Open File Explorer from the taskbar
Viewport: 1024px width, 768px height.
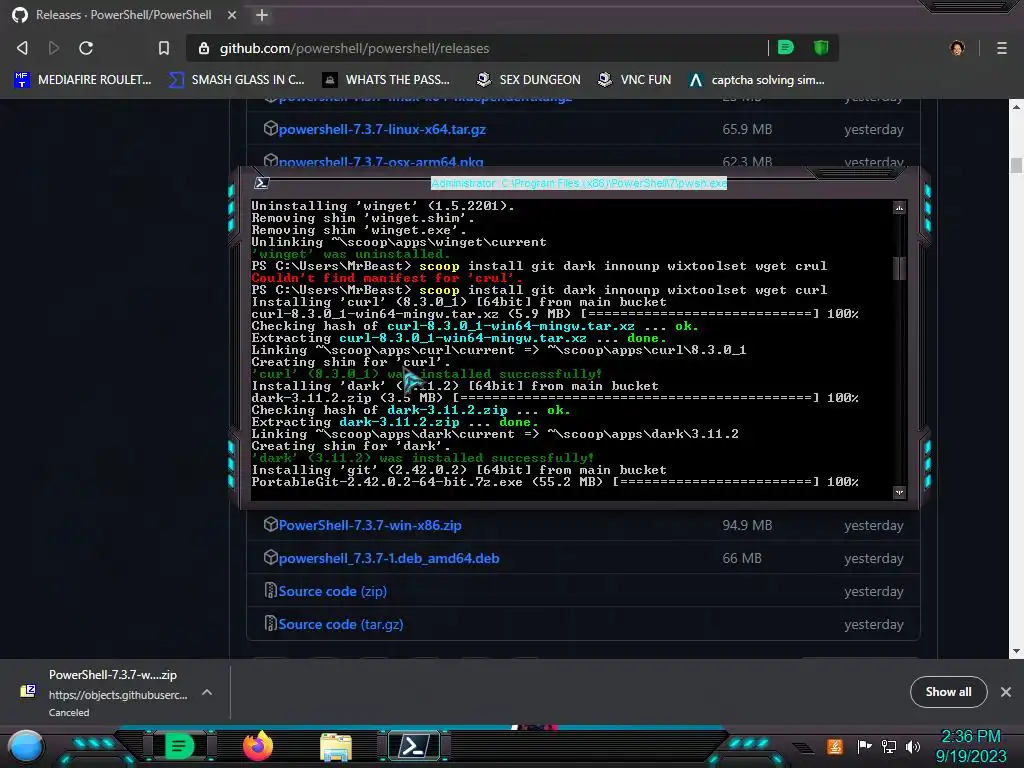pyautogui.click(x=336, y=746)
